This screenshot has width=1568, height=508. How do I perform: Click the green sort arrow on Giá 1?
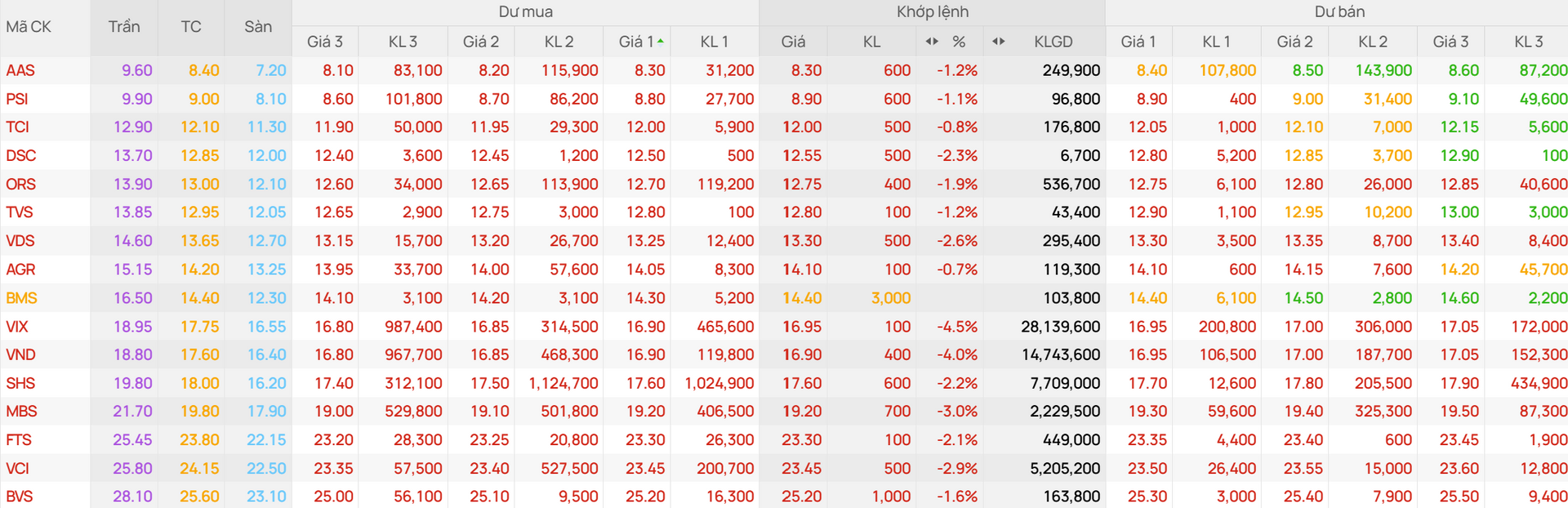660,40
